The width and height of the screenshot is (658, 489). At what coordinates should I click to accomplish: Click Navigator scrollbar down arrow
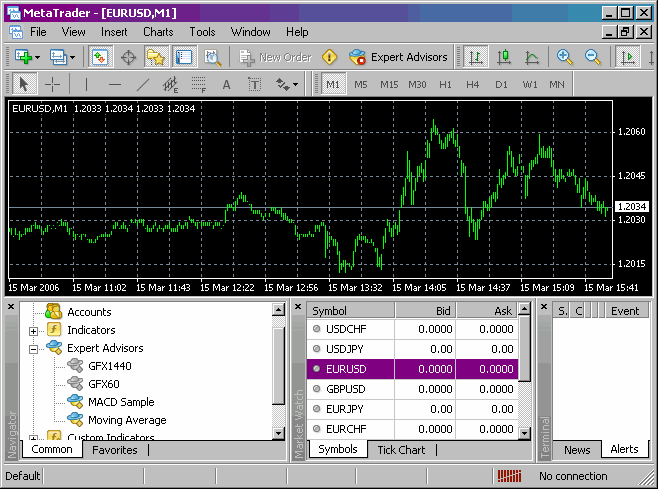click(x=278, y=433)
